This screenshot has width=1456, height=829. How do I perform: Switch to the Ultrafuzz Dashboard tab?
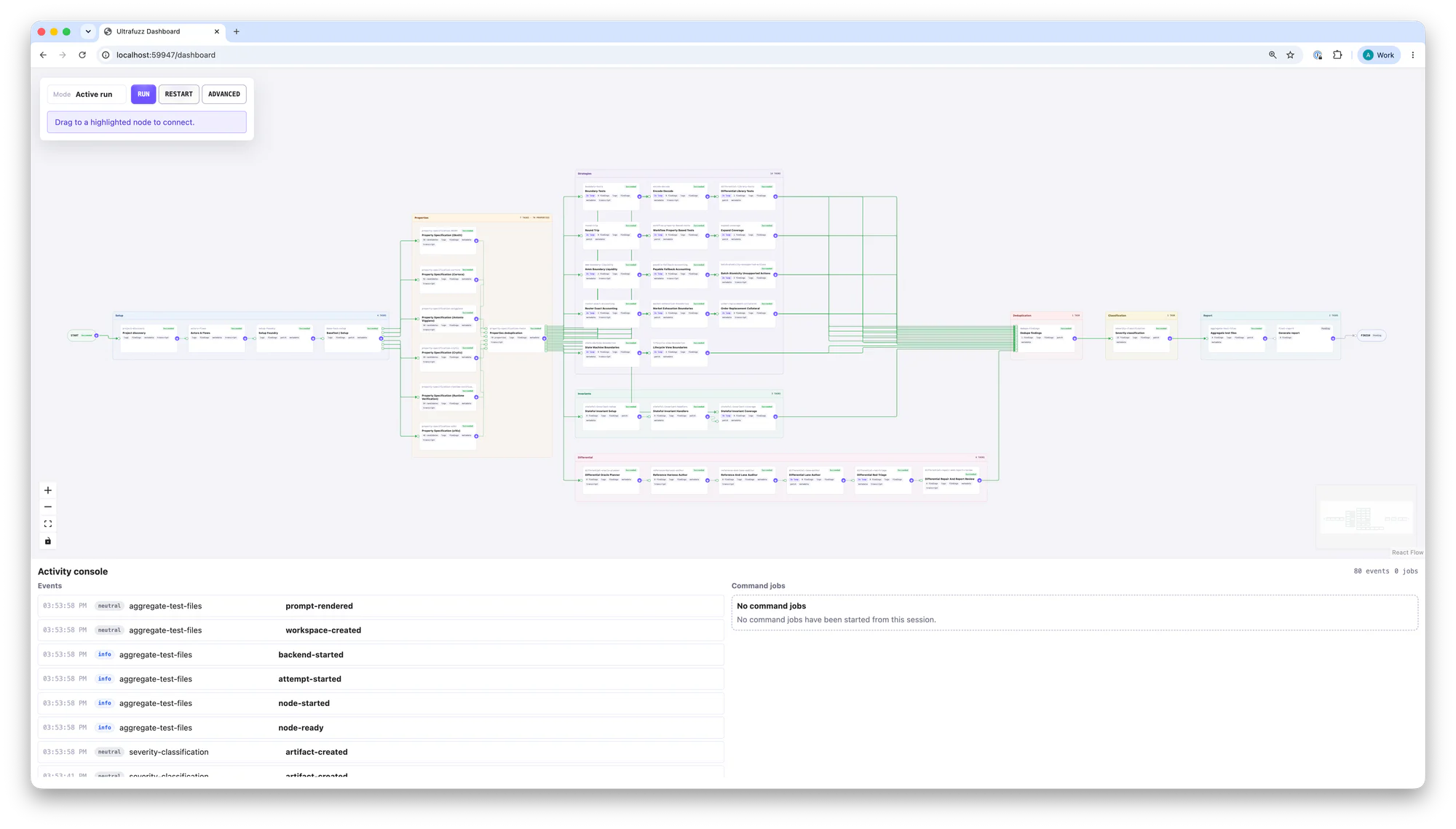(161, 32)
